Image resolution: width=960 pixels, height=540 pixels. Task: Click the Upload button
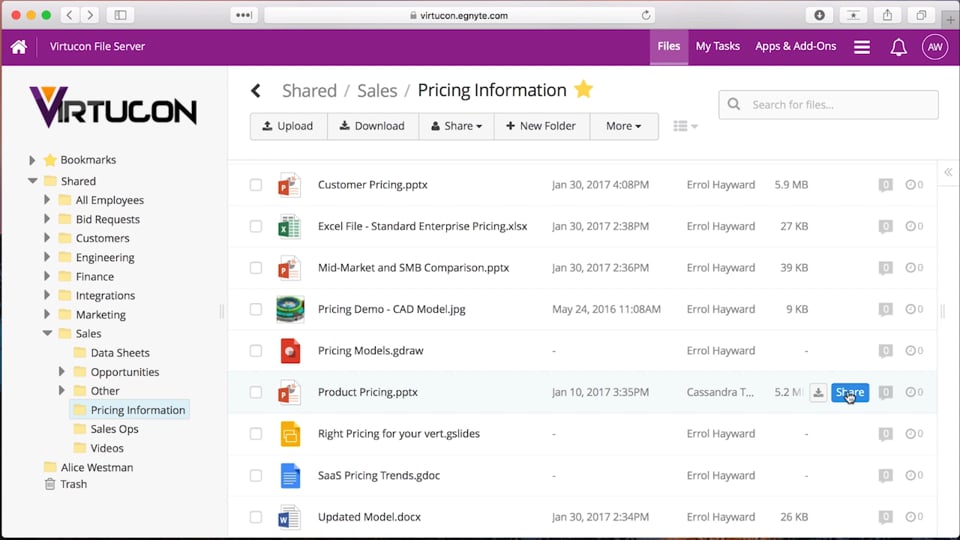pyautogui.click(x=288, y=126)
